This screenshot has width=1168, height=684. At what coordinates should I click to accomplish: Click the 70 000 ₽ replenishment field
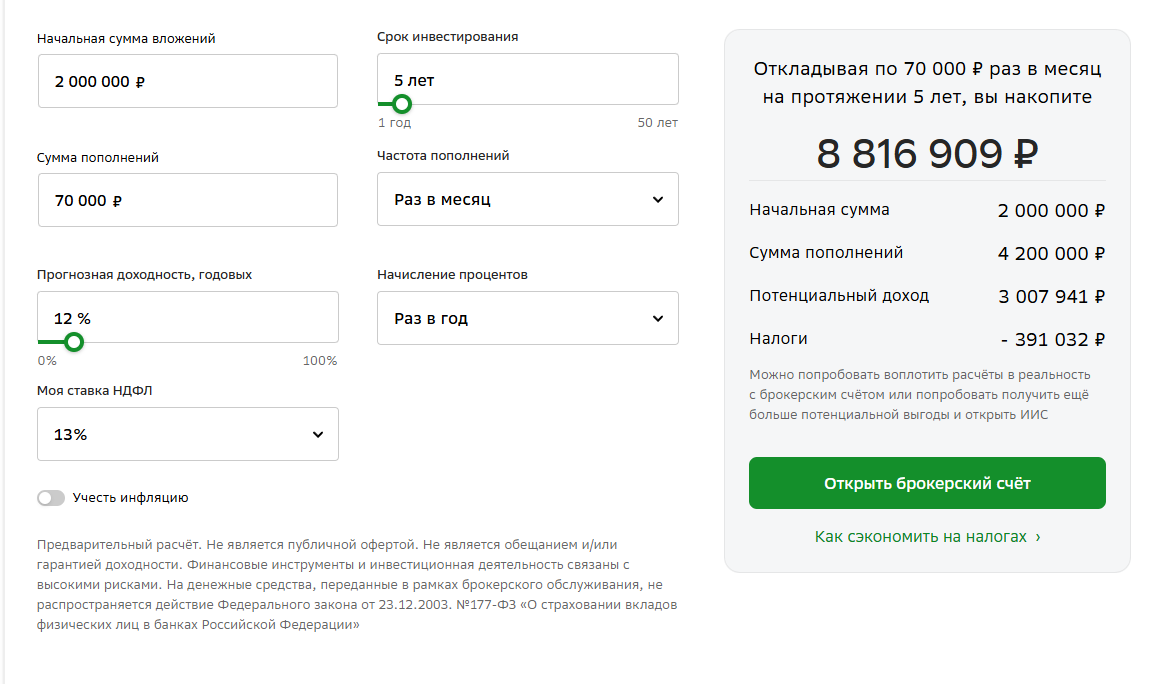(x=188, y=200)
